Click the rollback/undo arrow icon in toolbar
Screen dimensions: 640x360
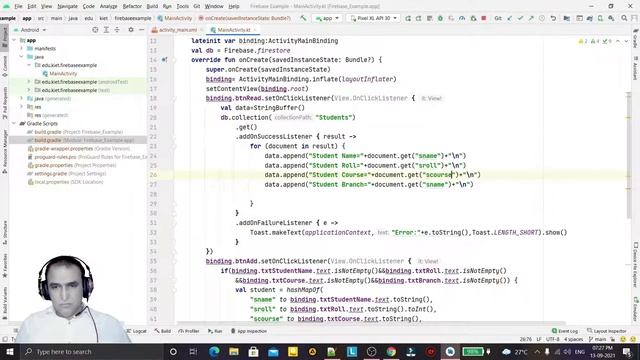point(553,18)
